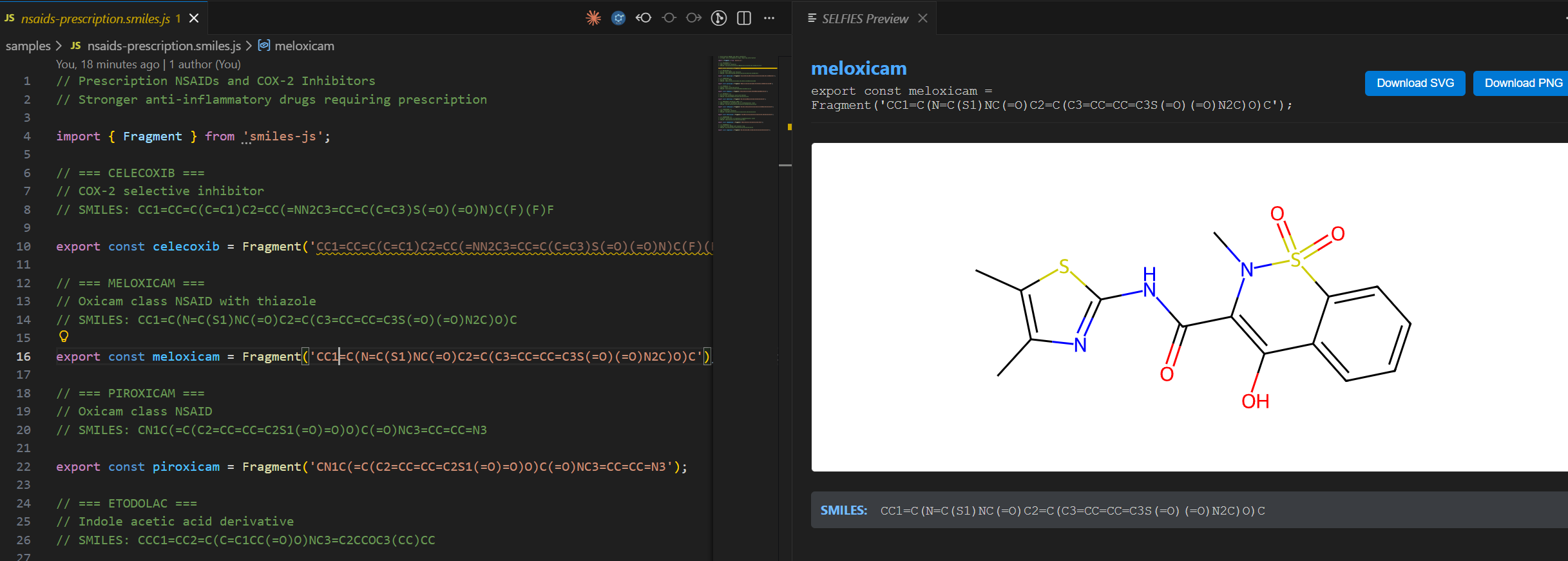Click line number 22 in the gutter
The height and width of the screenshot is (561, 1568).
23,466
